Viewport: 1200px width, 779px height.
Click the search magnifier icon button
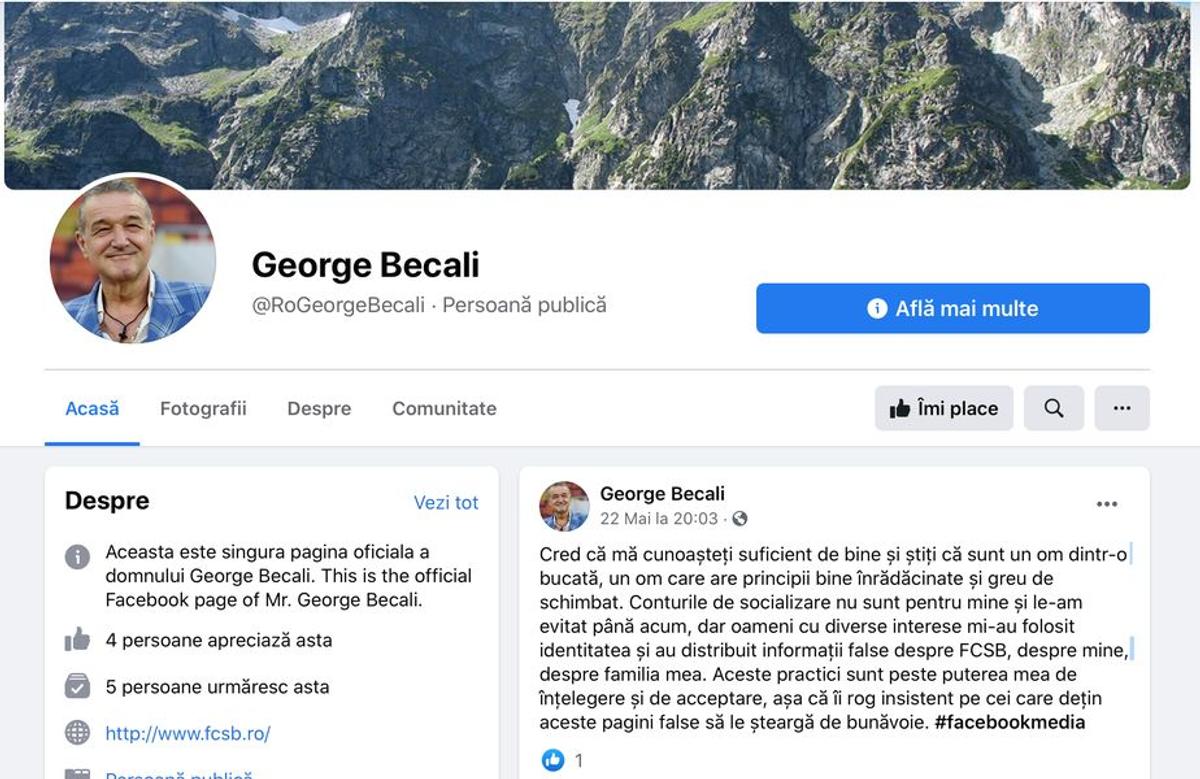1054,408
